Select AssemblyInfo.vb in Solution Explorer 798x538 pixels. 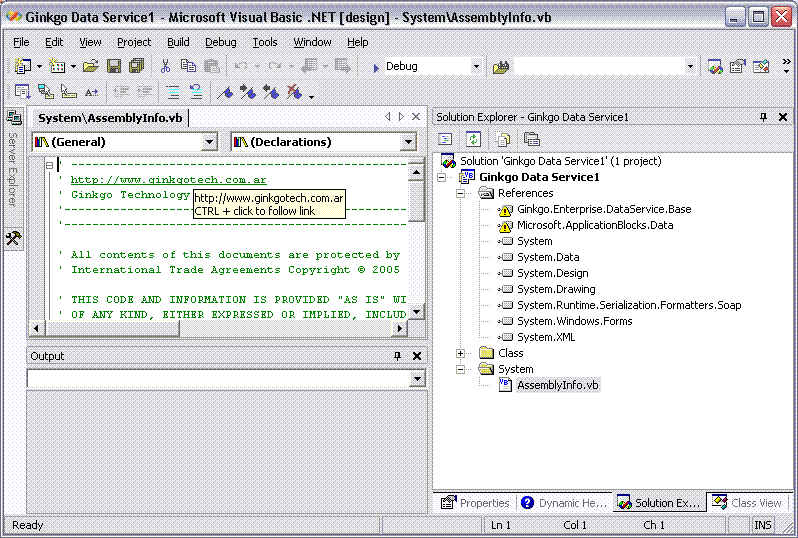click(557, 385)
